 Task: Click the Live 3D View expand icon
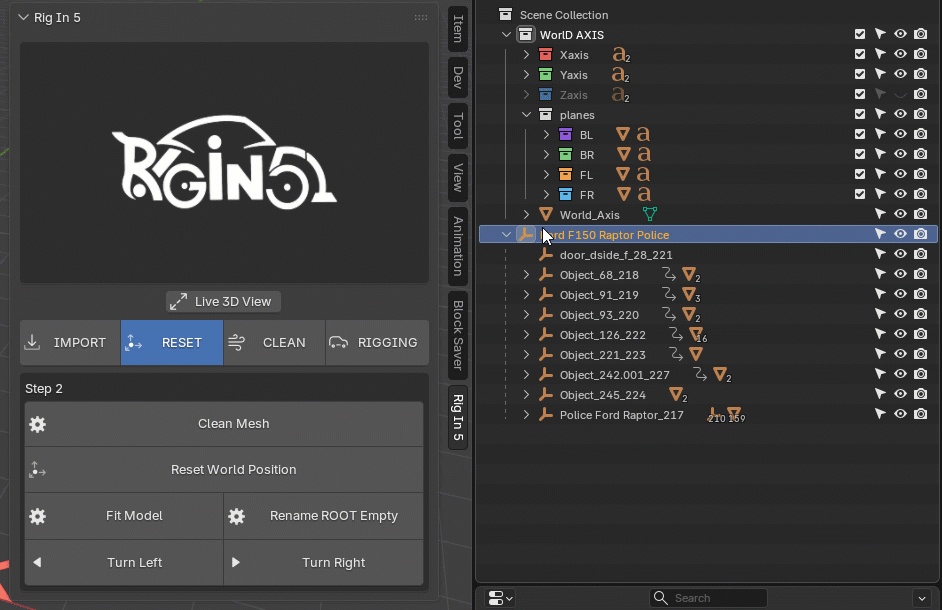tap(178, 302)
